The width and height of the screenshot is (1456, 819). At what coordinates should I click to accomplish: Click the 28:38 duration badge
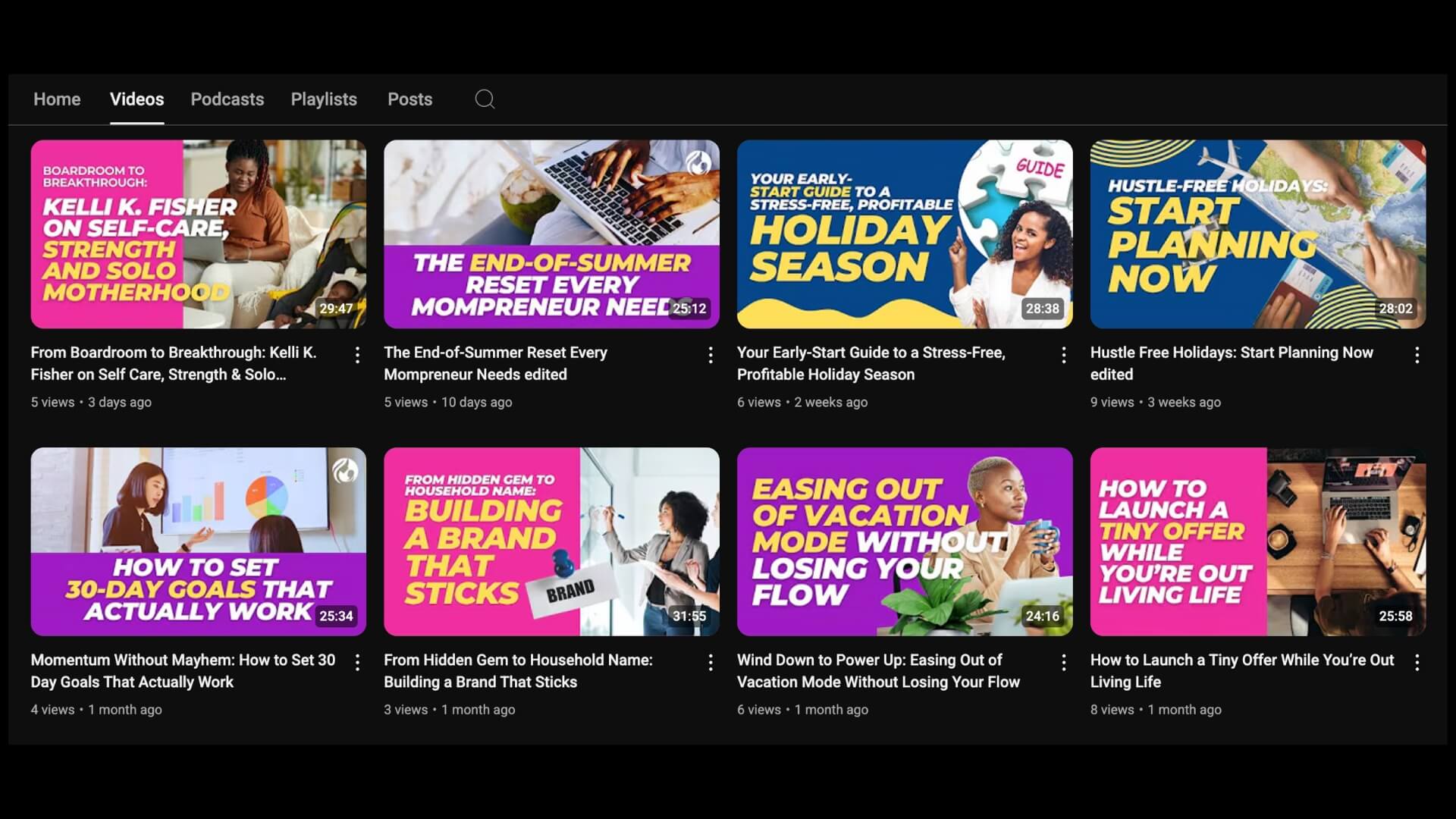point(1043,309)
